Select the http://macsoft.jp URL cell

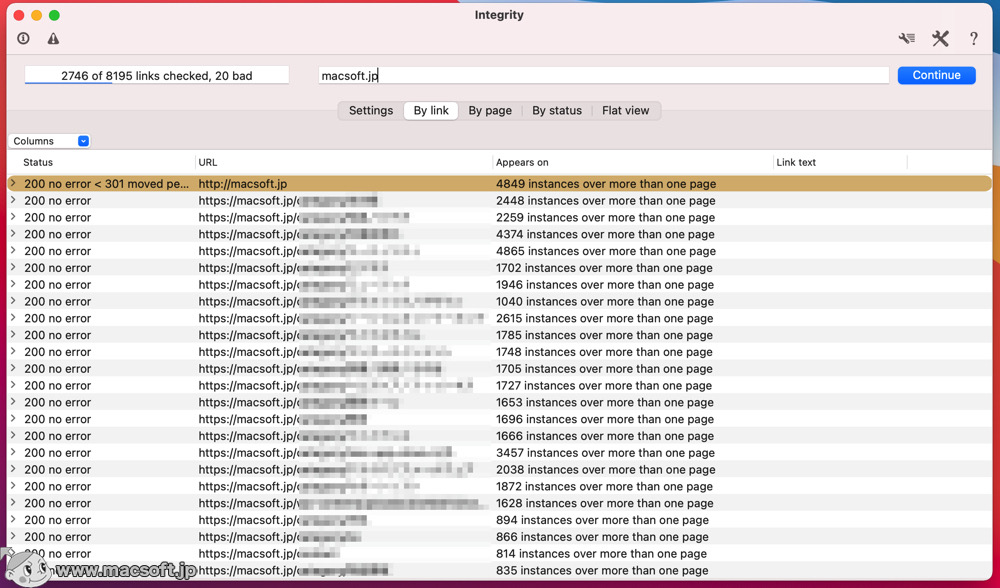(242, 184)
